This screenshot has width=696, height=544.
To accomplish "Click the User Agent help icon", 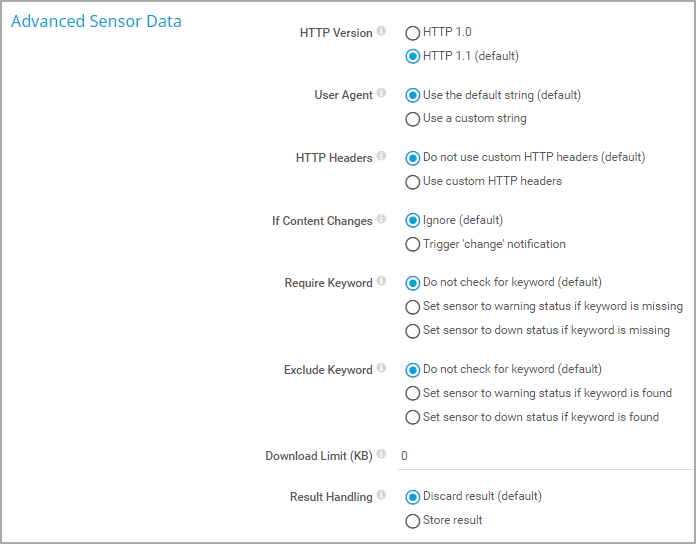I will coord(381,93).
